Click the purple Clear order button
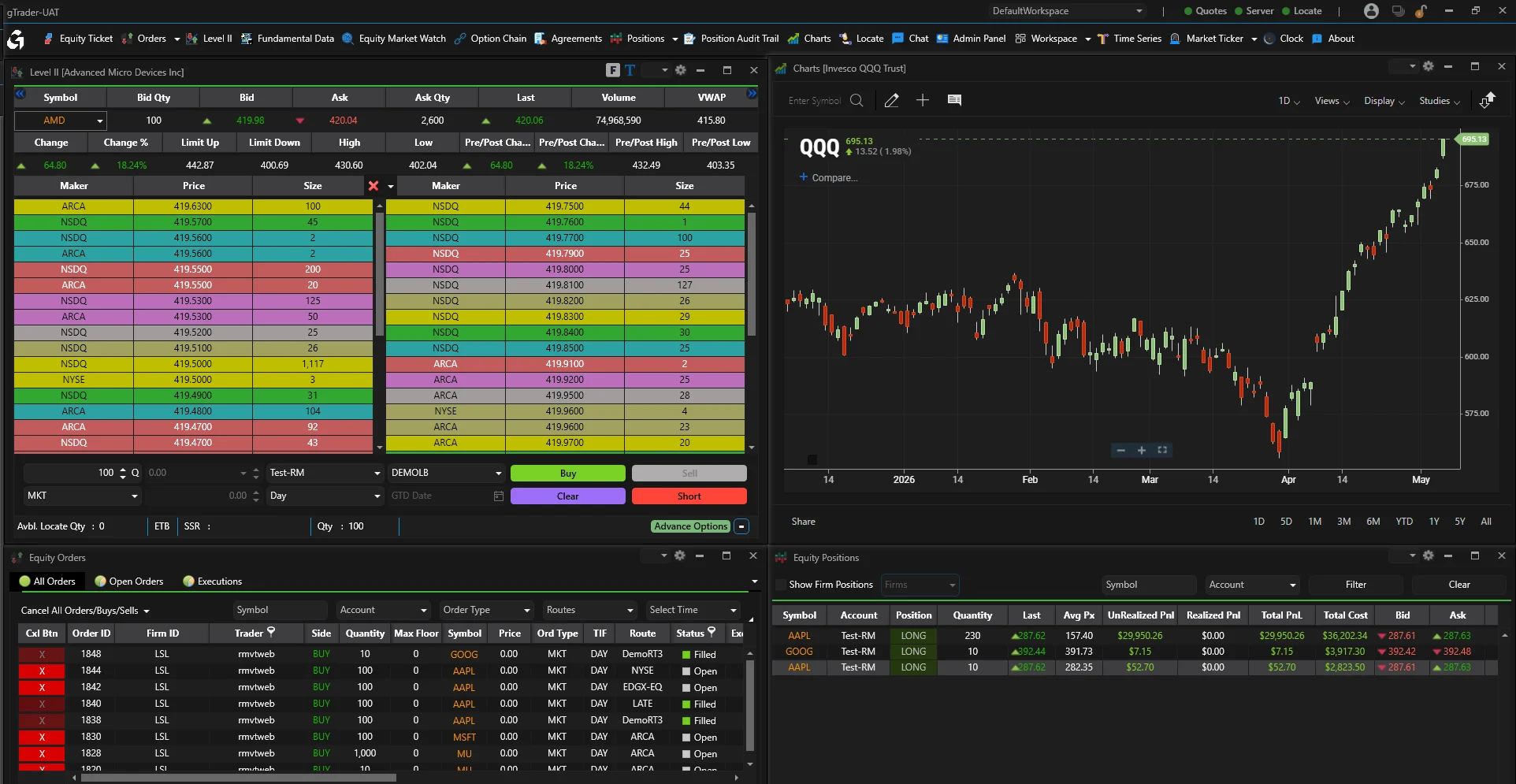This screenshot has height=784, width=1516. click(x=568, y=496)
